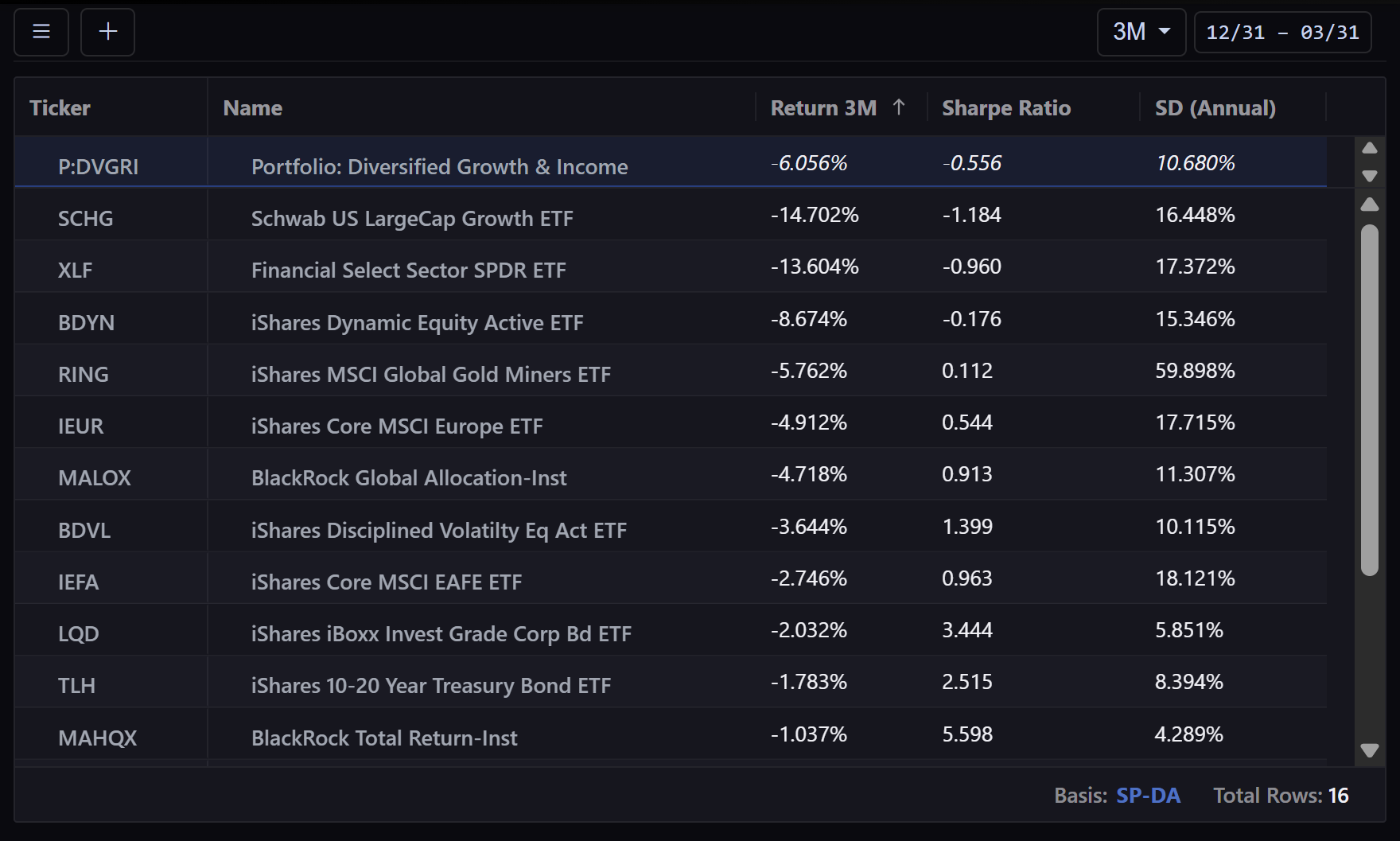Click the vertical scrollbar thumb
The image size is (1400, 841).
pyautogui.click(x=1370, y=400)
